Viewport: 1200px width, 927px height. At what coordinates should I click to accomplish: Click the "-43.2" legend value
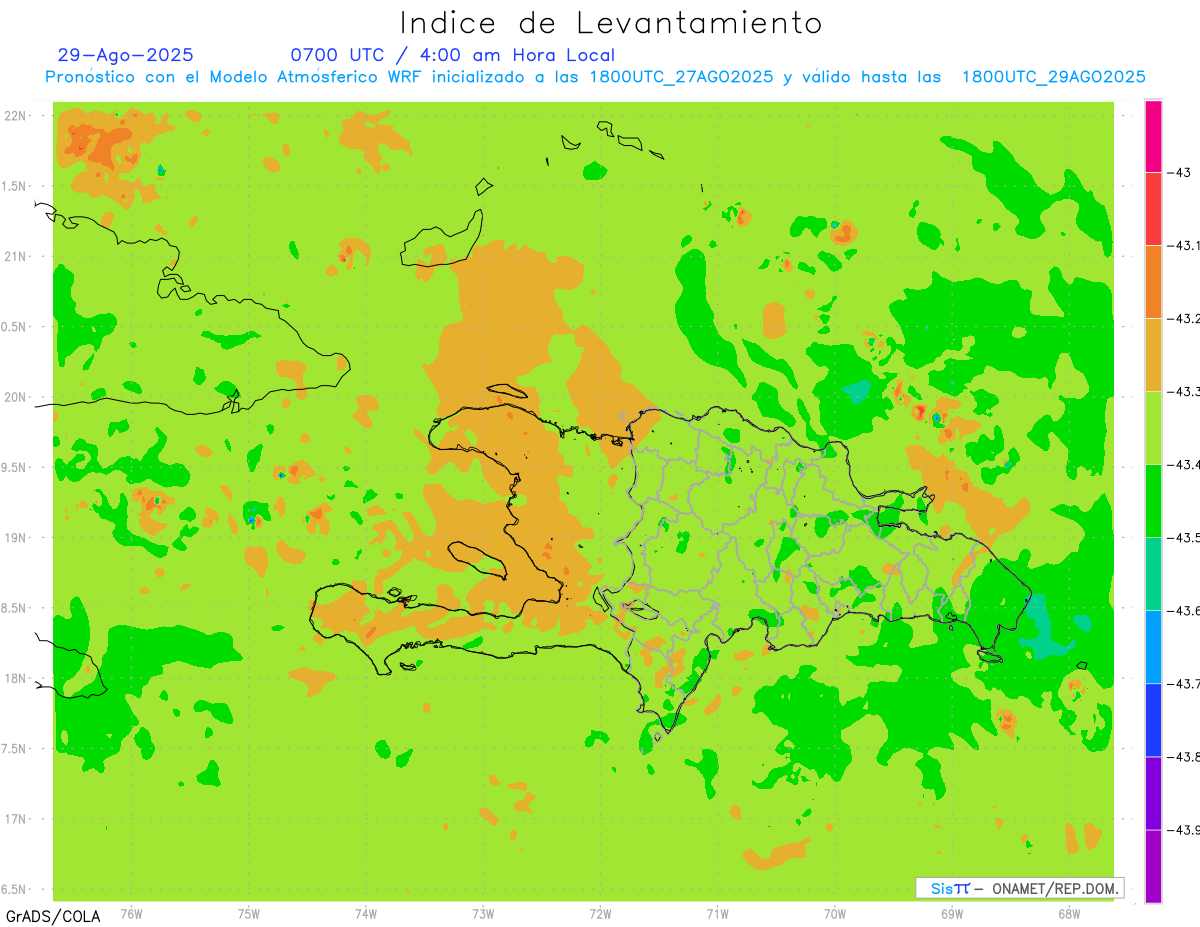pyautogui.click(x=1185, y=319)
